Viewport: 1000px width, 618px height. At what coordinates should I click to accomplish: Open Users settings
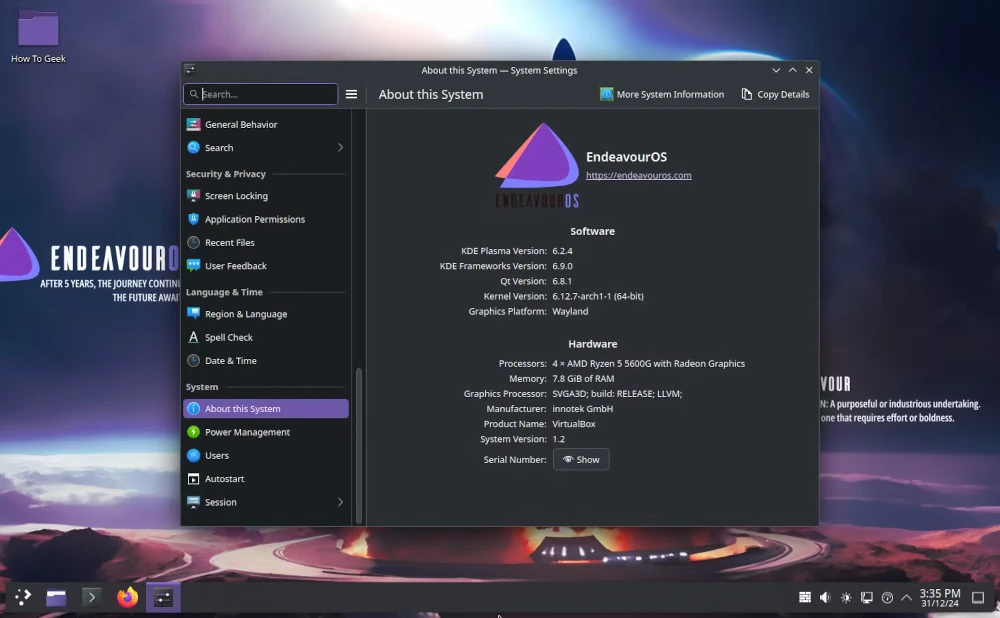coord(215,455)
